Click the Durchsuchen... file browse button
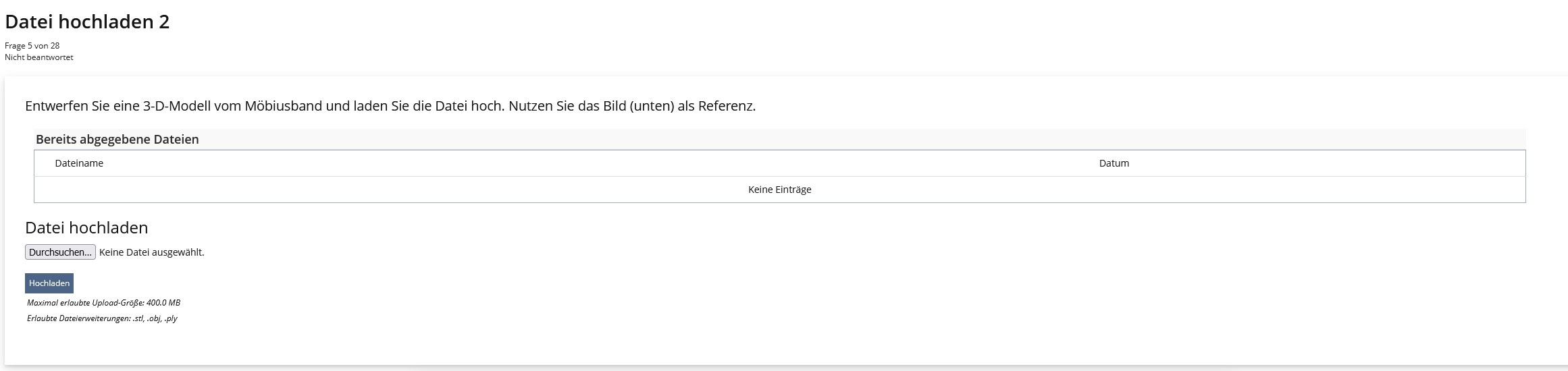Viewport: 1568px width, 371px height. (60, 252)
